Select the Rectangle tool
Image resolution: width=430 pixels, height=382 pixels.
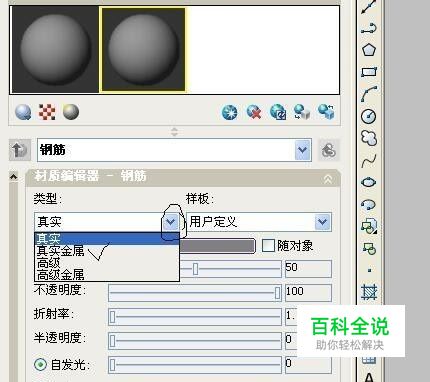tap(369, 72)
